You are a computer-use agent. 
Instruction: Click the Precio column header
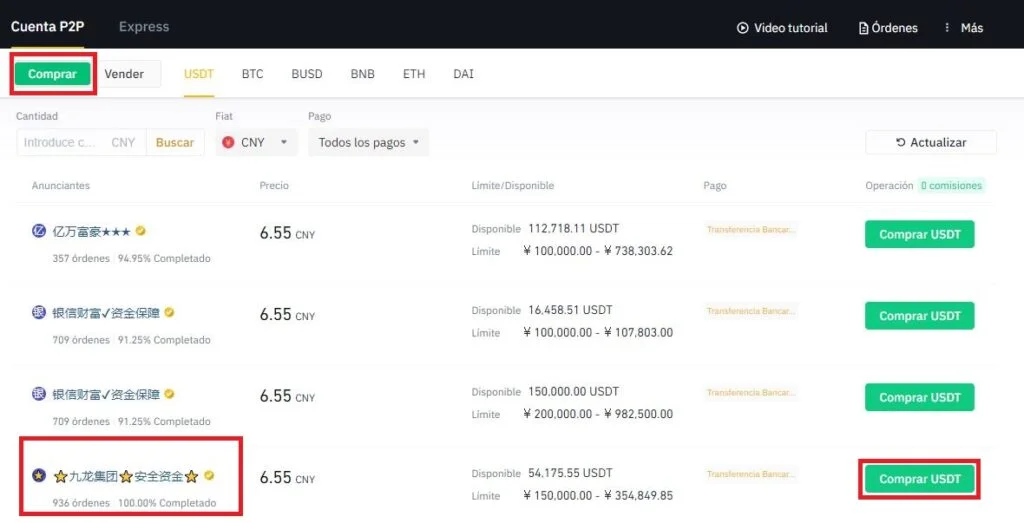pyautogui.click(x=274, y=185)
